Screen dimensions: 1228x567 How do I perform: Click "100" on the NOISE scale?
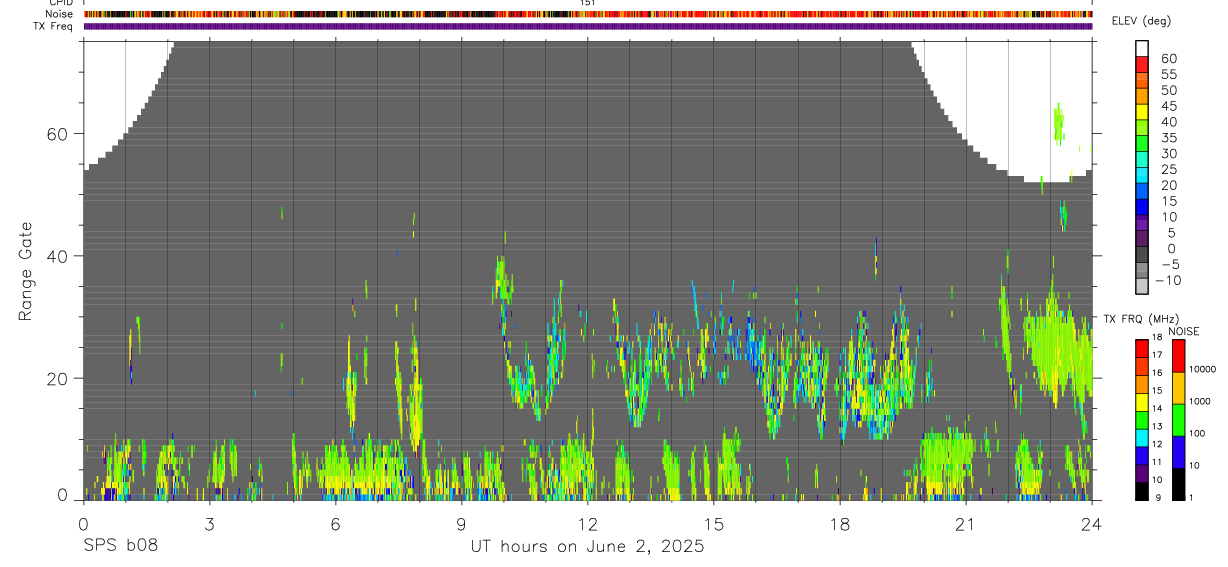(x=1198, y=434)
